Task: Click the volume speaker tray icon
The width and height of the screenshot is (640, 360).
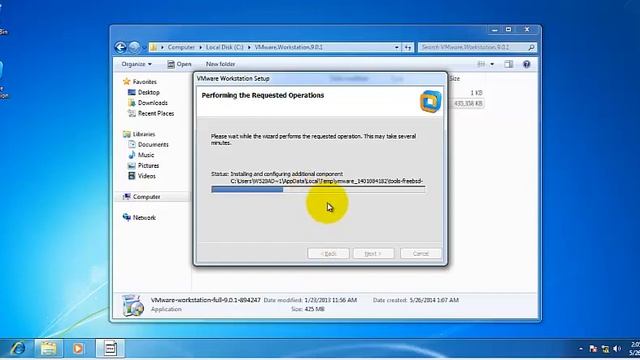Action: pyautogui.click(x=617, y=349)
